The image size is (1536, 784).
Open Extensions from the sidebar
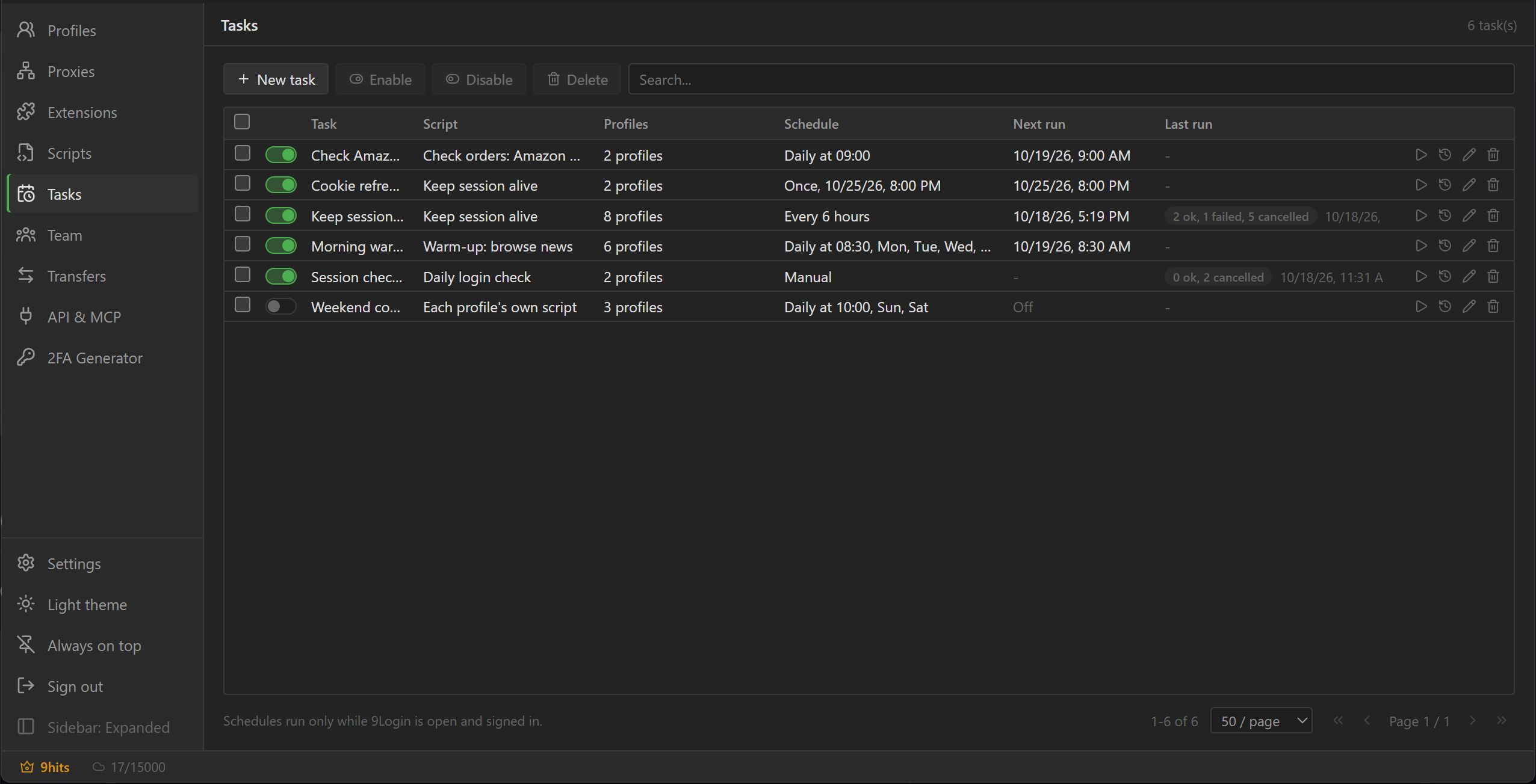[x=102, y=113]
